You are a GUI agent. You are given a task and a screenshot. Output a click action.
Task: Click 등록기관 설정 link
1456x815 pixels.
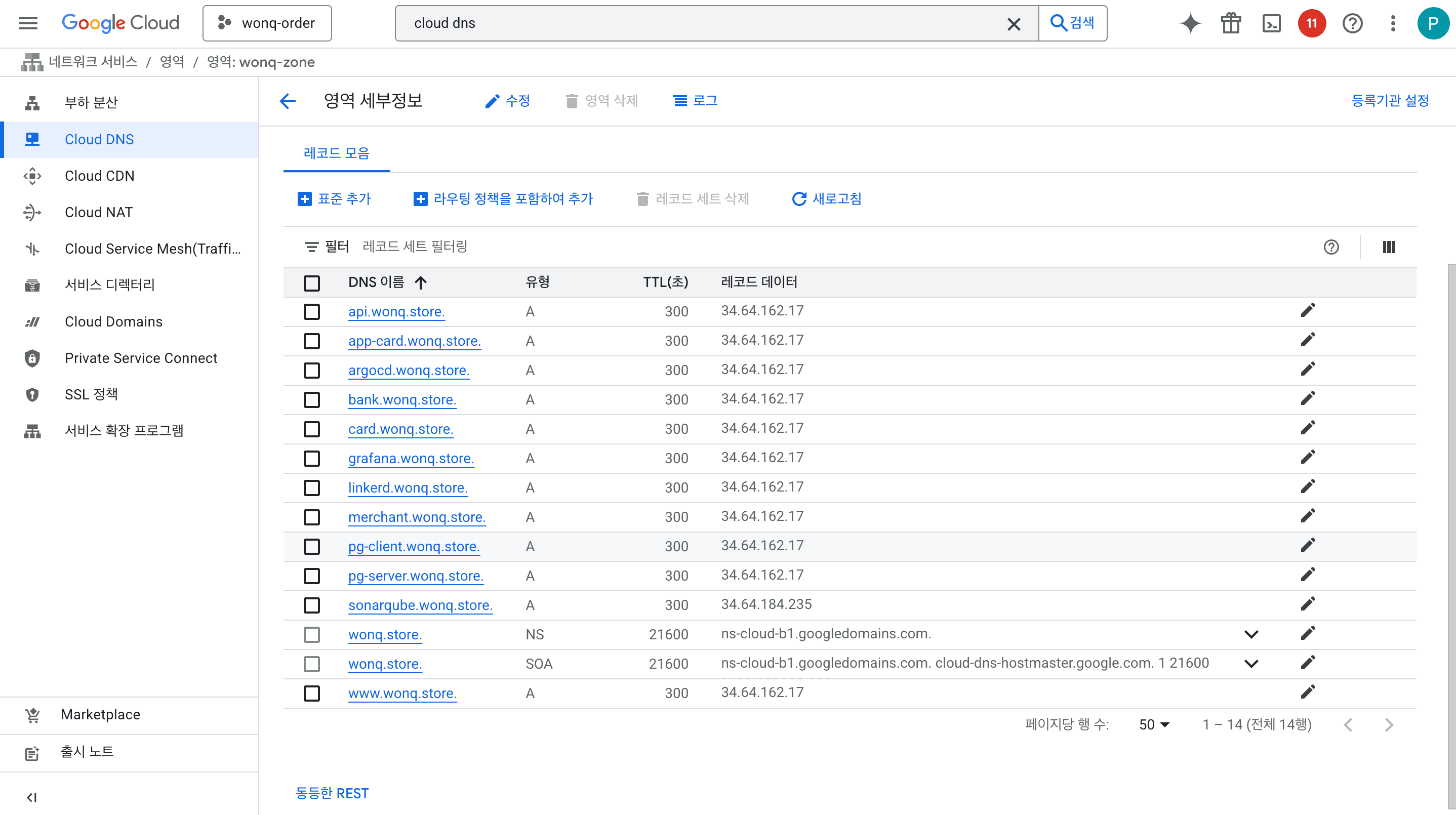point(1390,100)
